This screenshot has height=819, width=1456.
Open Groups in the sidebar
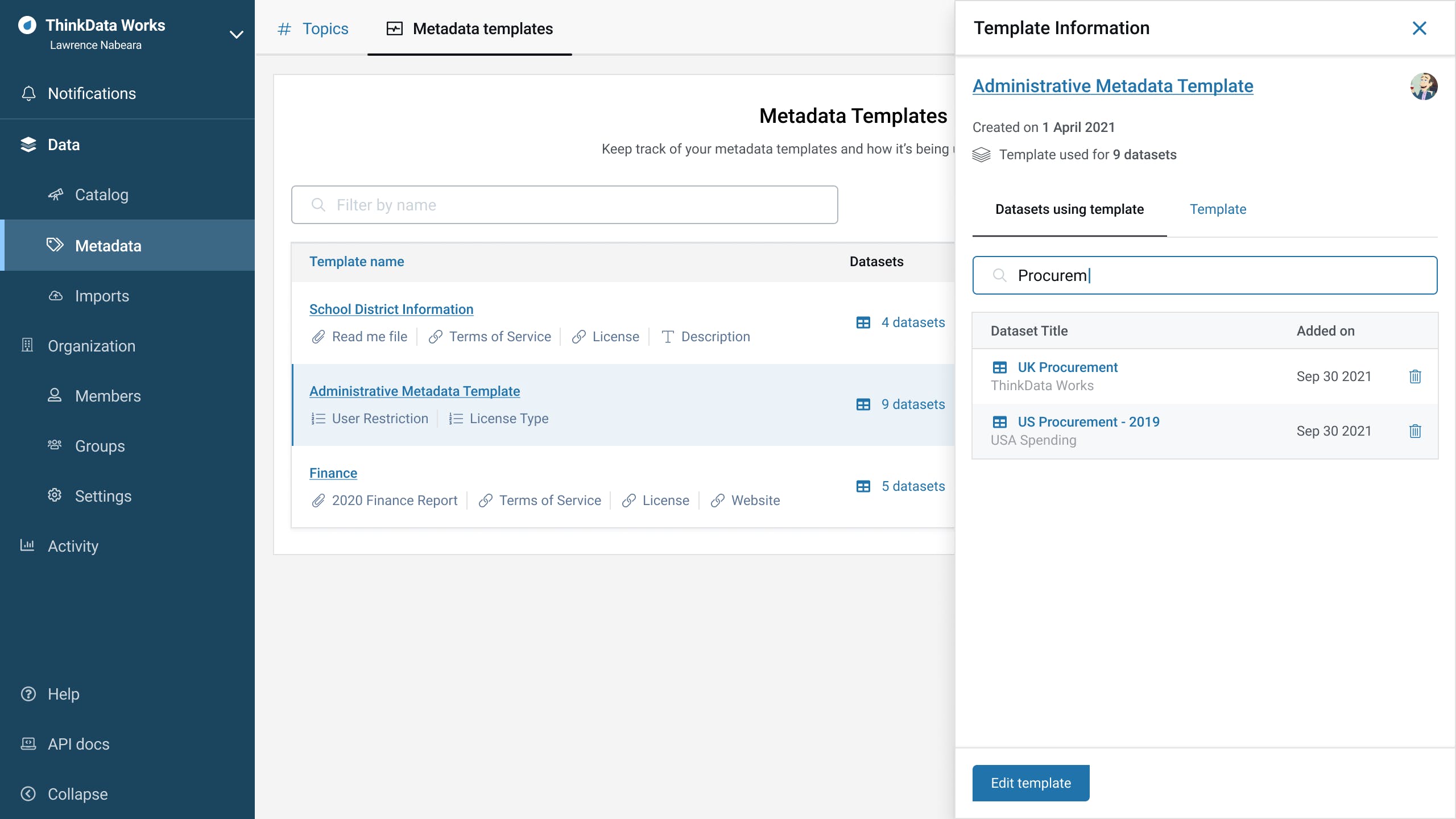[100, 446]
